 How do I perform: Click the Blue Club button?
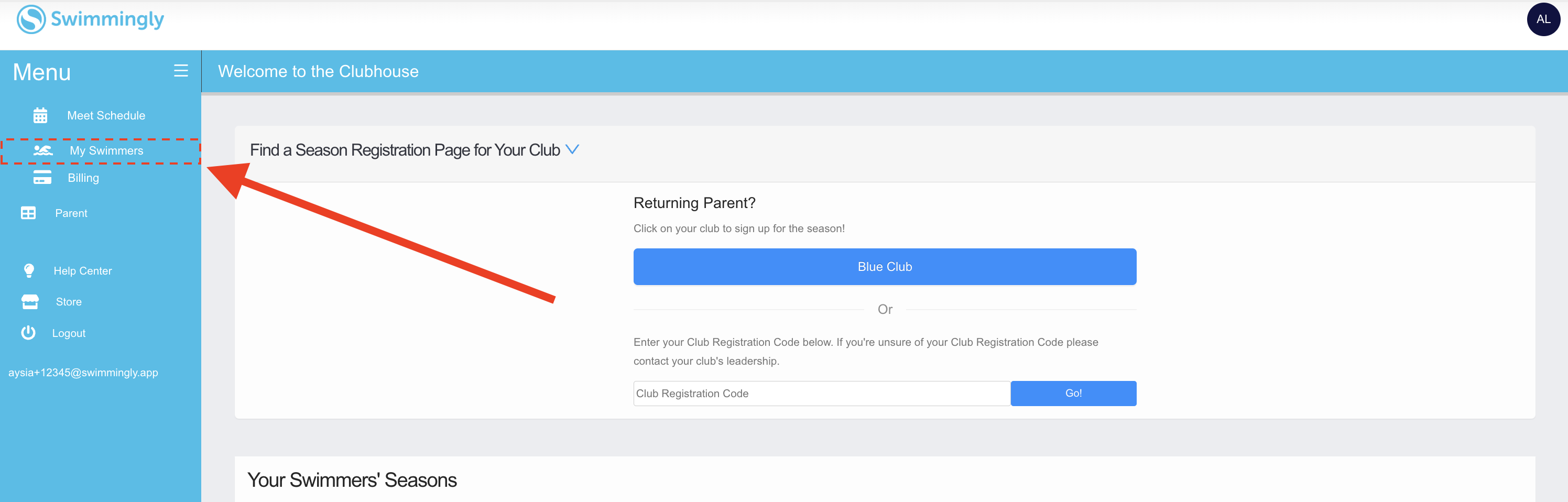885,267
